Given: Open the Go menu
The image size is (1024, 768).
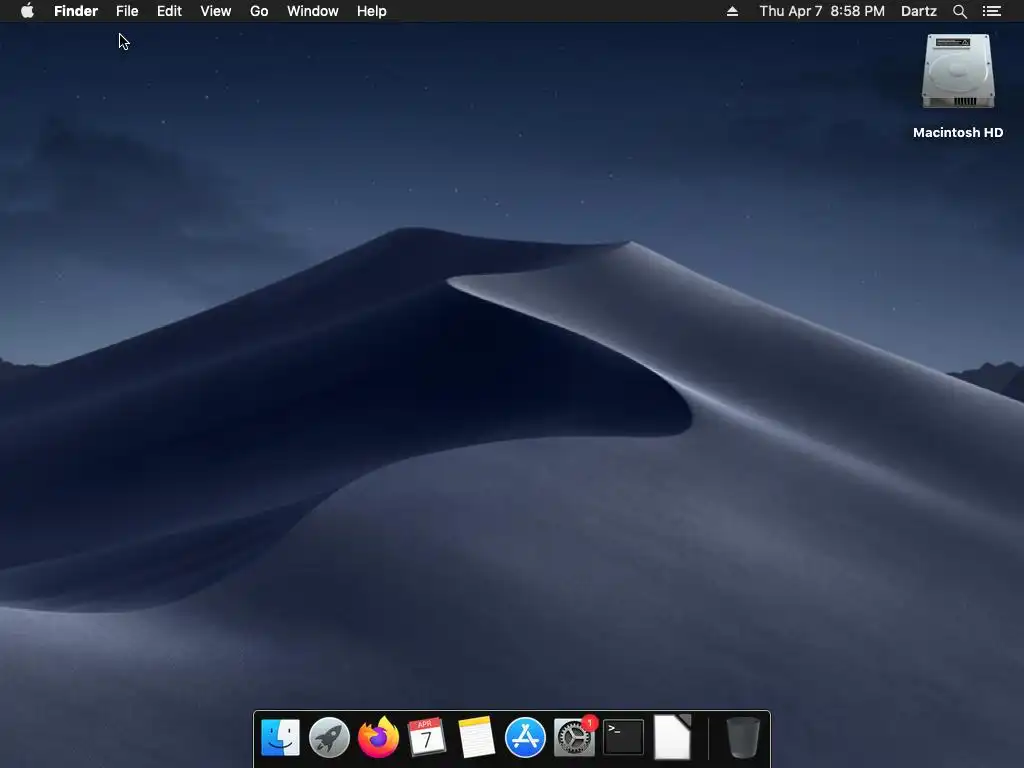Looking at the screenshot, I should [x=259, y=11].
